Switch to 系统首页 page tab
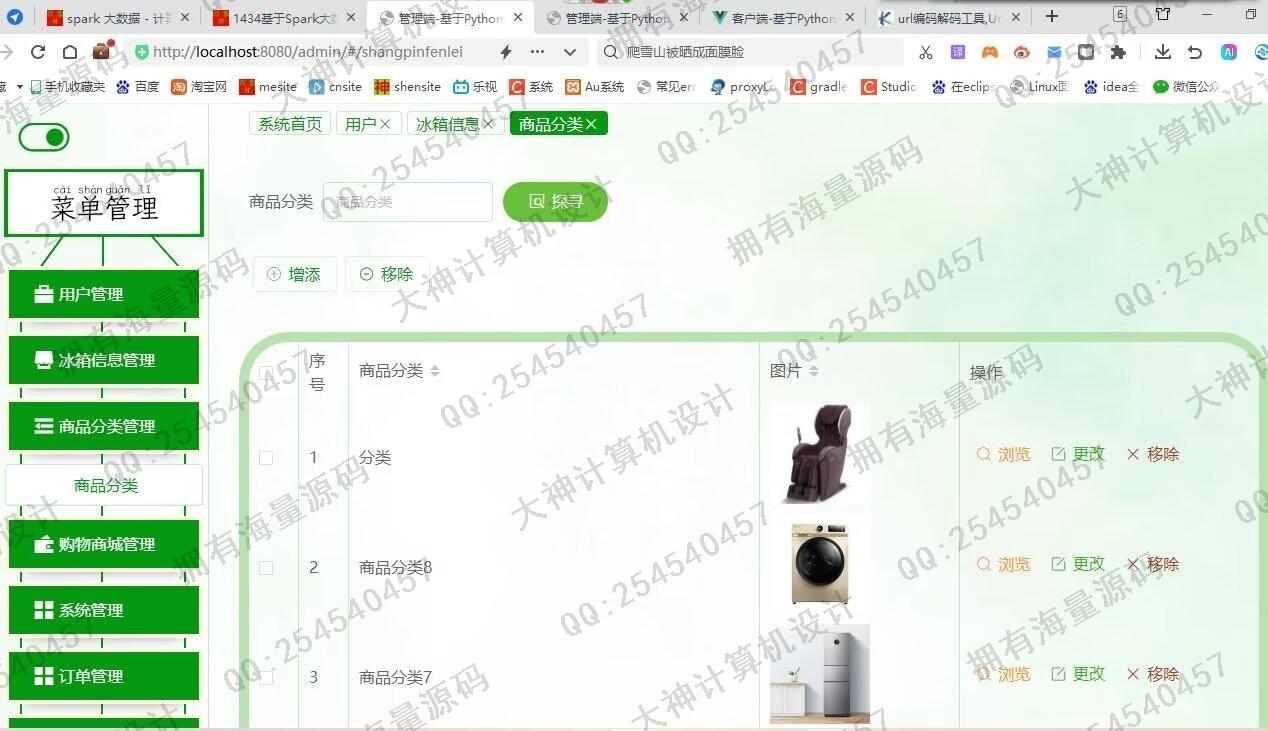The width and height of the screenshot is (1268, 731). point(290,124)
